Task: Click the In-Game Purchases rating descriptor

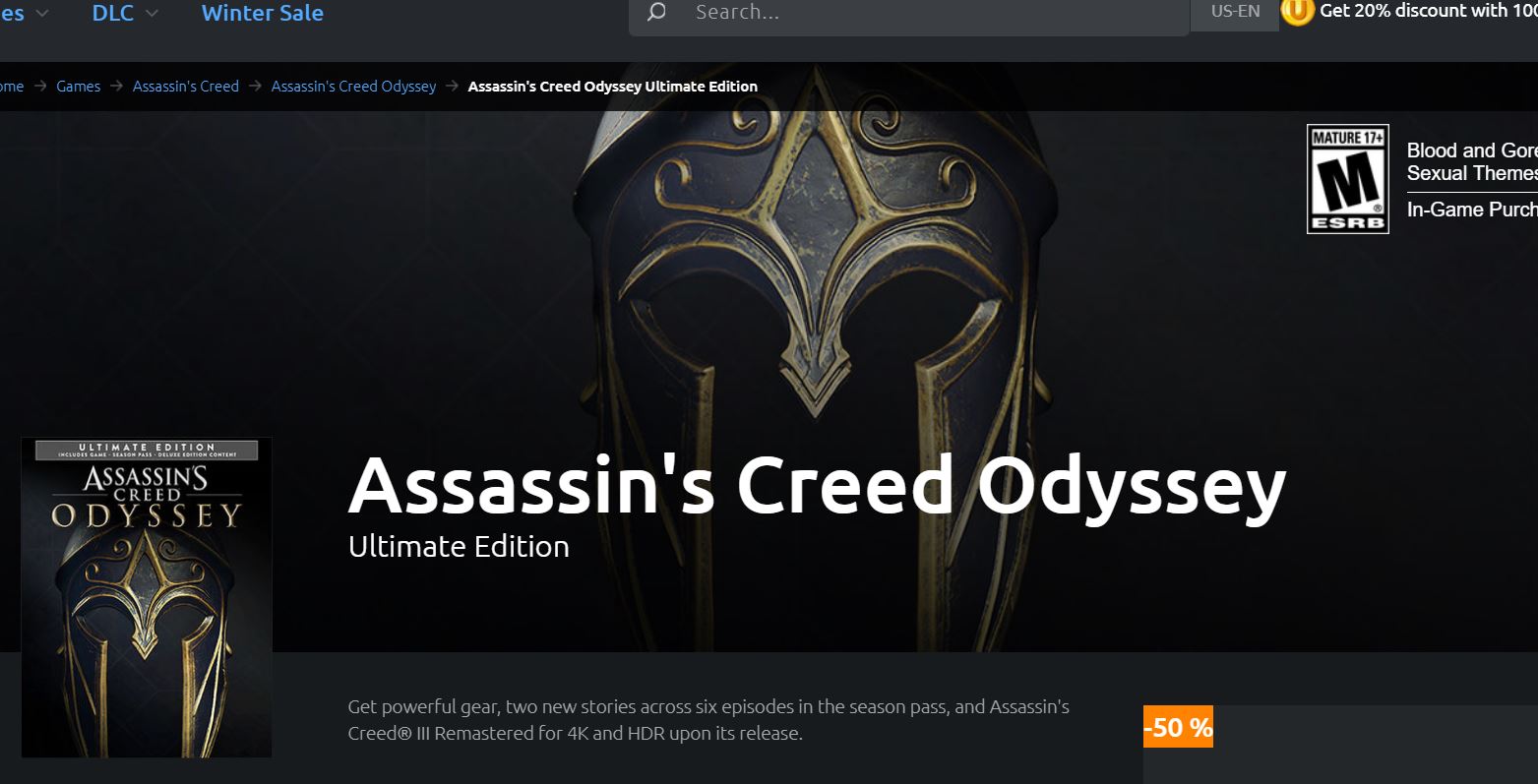Action: tap(1472, 209)
